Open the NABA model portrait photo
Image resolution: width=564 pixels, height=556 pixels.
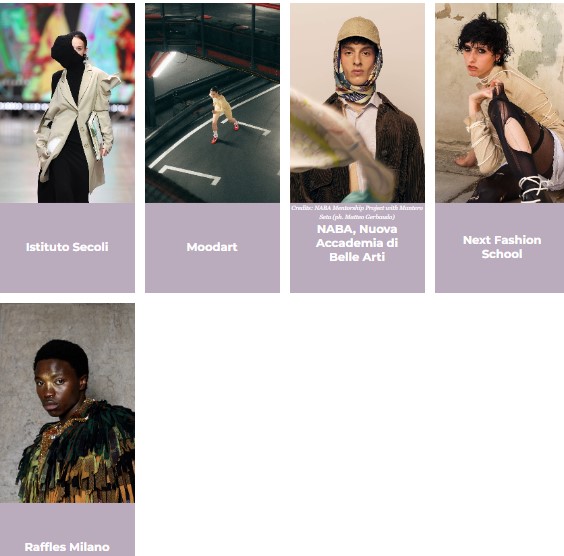[x=357, y=103]
